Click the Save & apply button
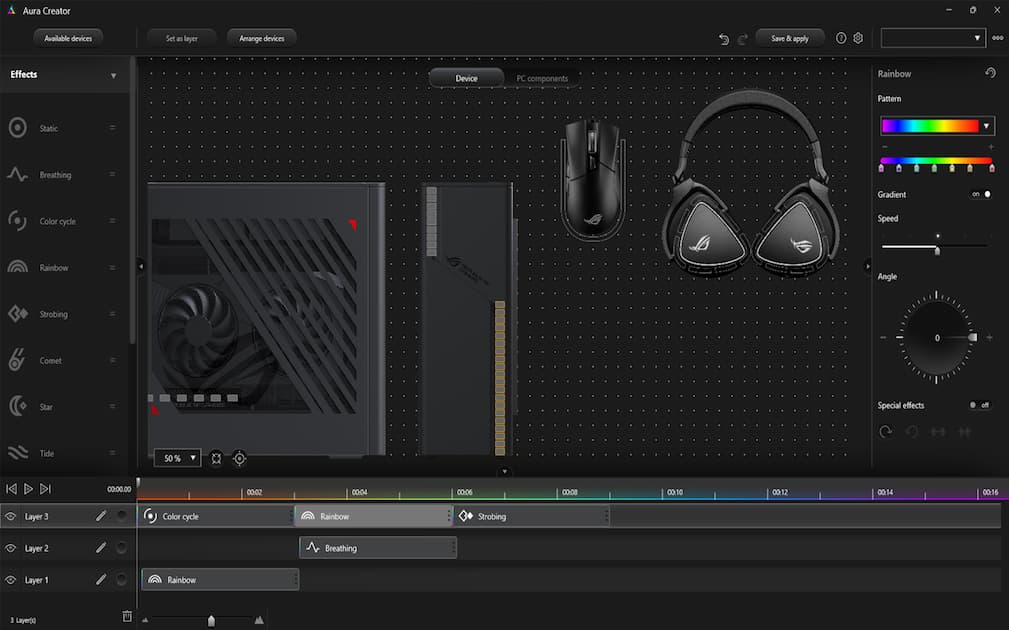This screenshot has height=630, width=1009. click(789, 37)
